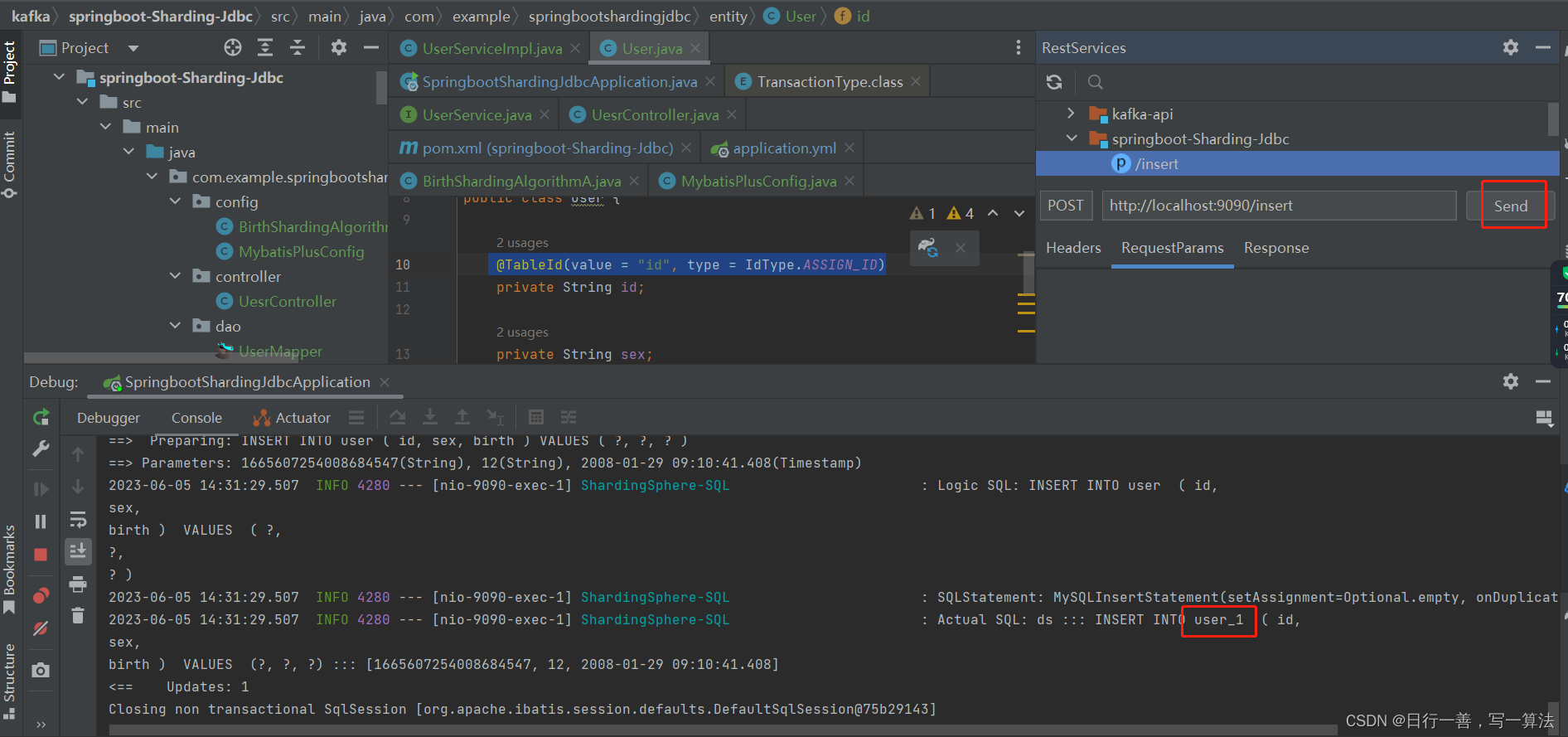The width and height of the screenshot is (1568, 737).
Task: Expand all in Project panel
Action: pos(265,48)
